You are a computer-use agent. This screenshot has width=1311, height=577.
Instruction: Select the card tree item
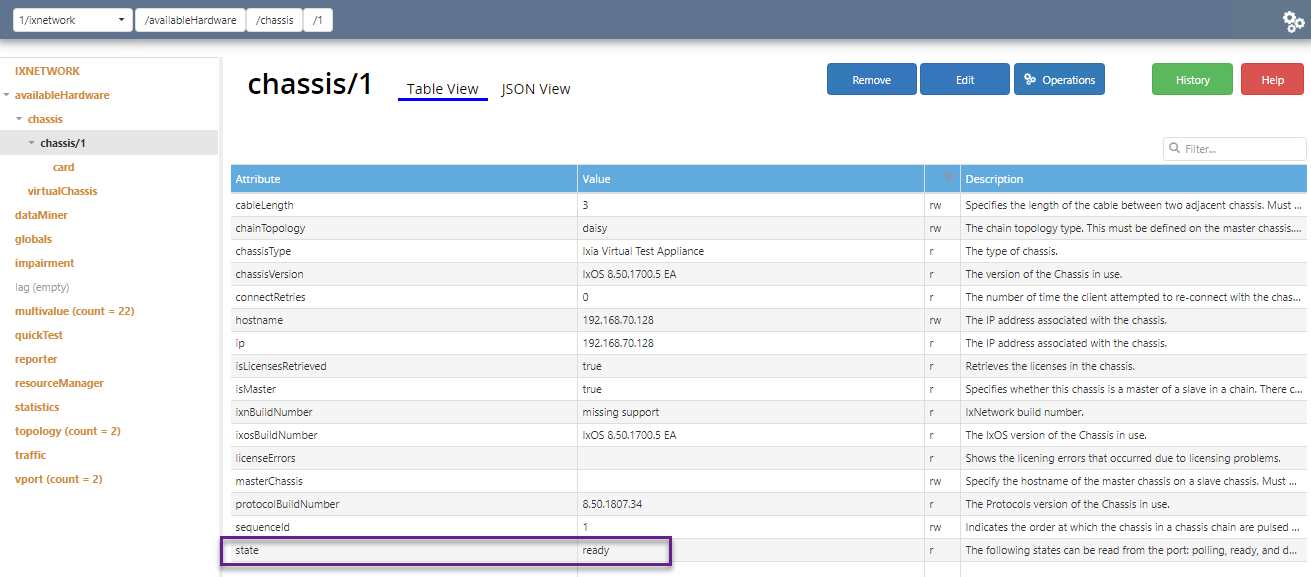point(63,167)
